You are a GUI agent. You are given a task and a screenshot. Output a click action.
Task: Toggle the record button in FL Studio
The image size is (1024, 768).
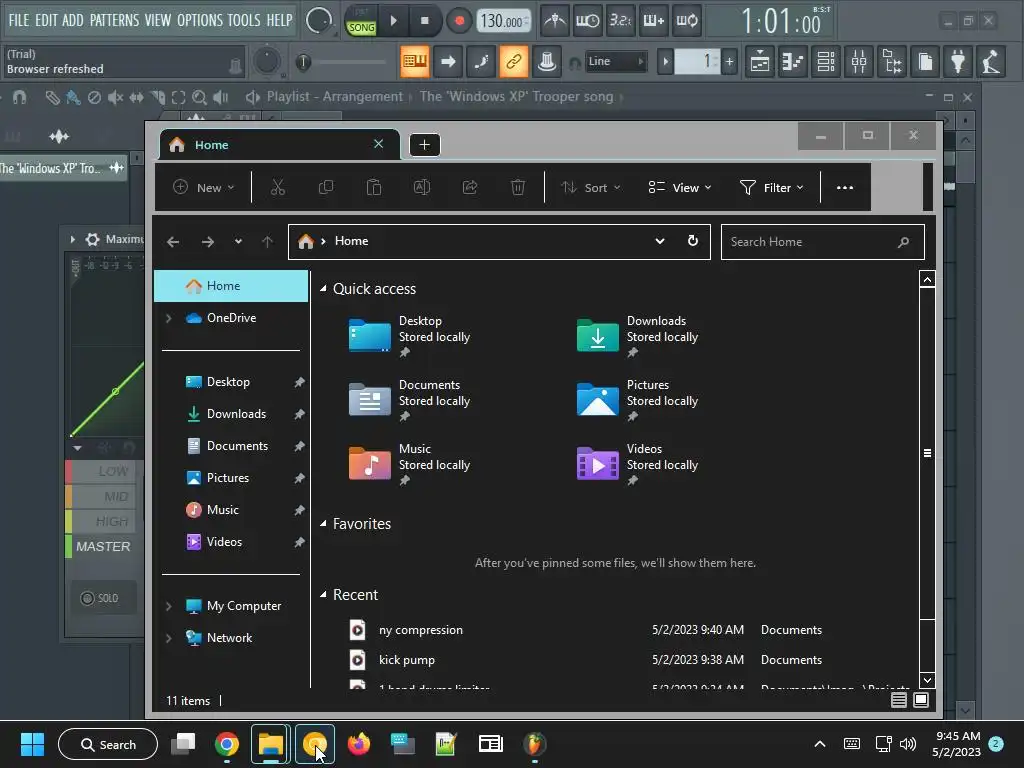[459, 21]
